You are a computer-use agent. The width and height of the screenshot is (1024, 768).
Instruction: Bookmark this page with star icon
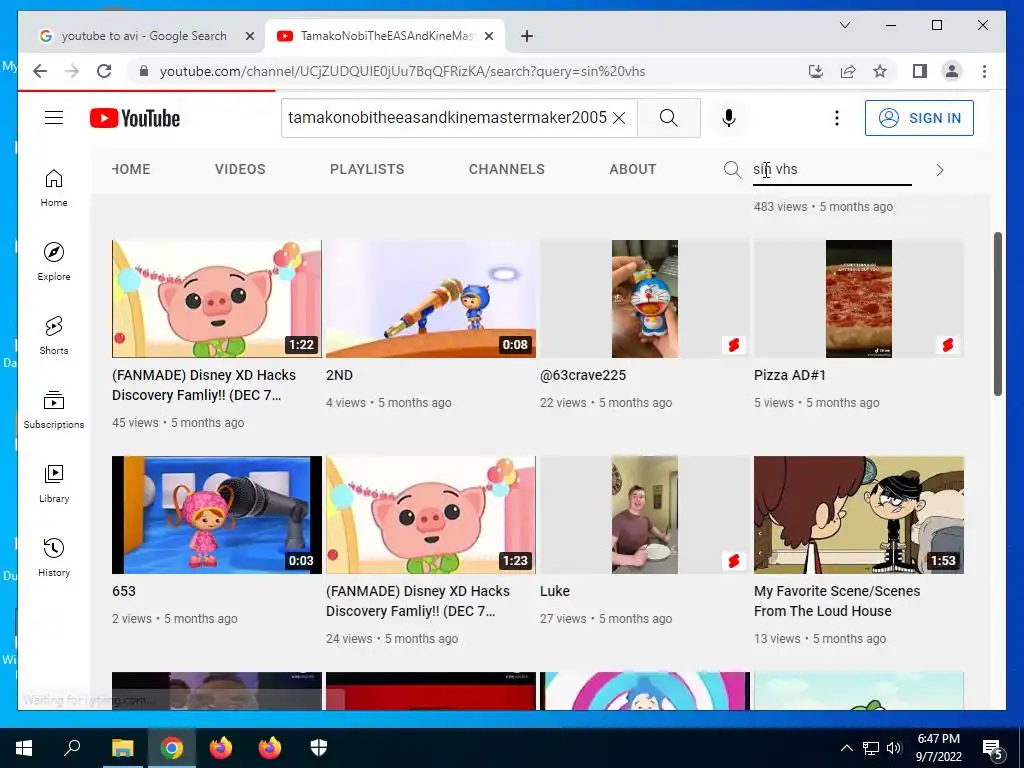pos(880,71)
